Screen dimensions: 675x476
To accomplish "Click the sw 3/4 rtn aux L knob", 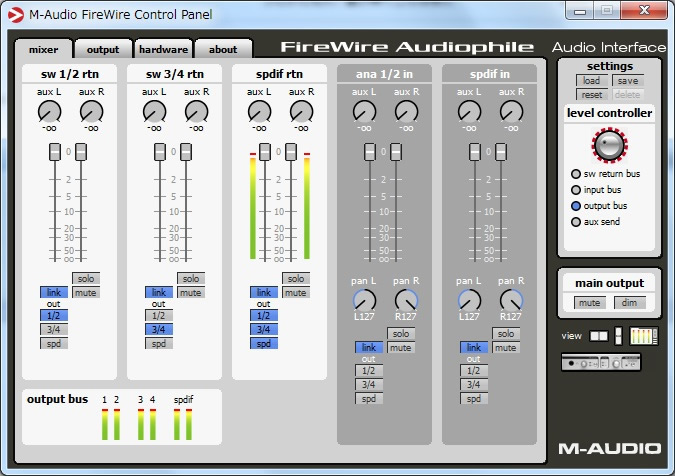I will pos(155,112).
